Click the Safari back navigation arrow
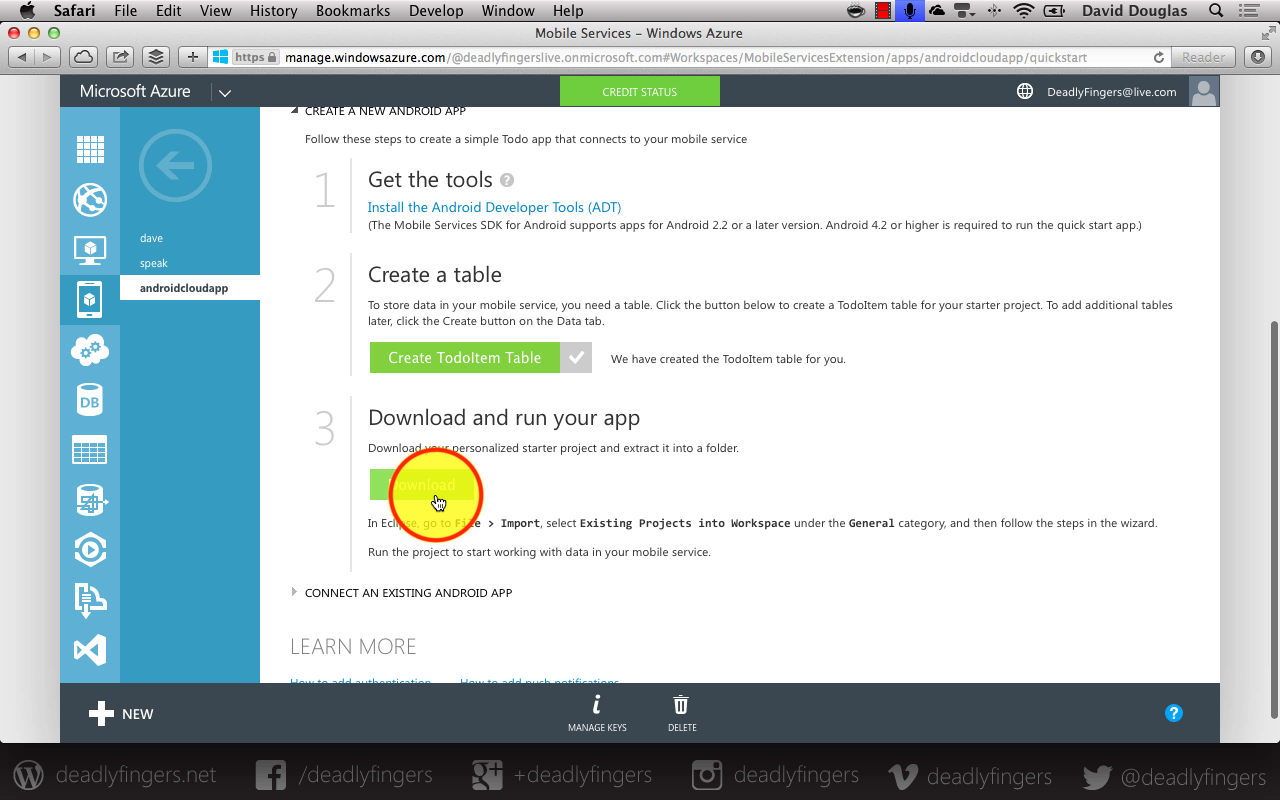 click(22, 57)
